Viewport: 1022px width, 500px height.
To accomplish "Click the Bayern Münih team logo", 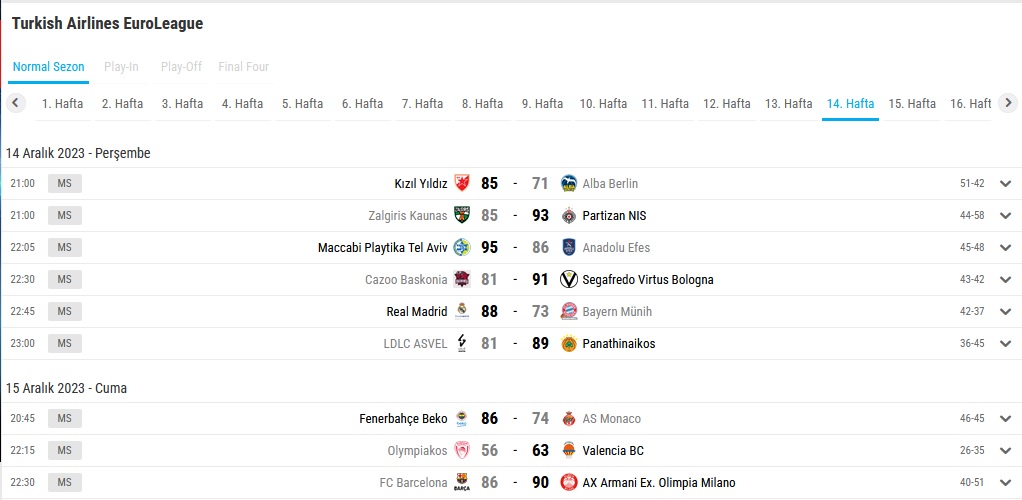I will pyautogui.click(x=569, y=312).
